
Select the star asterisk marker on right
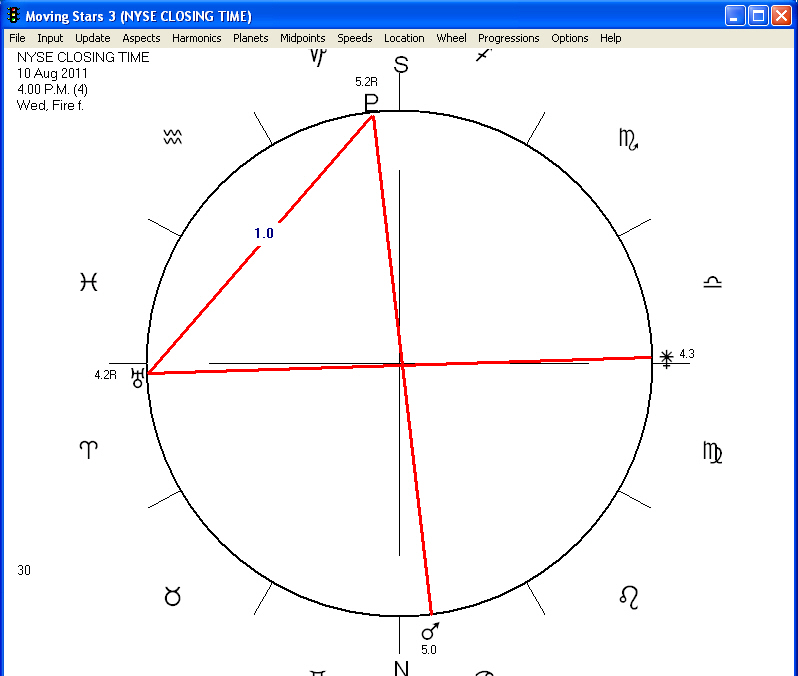(x=666, y=358)
